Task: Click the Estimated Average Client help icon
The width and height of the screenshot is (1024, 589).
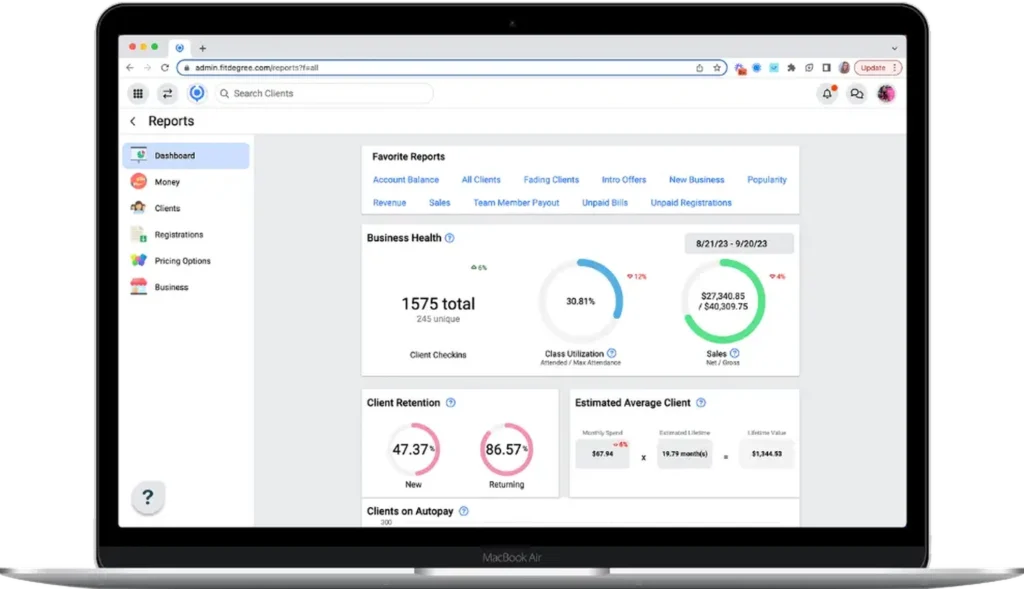Action: (701, 403)
